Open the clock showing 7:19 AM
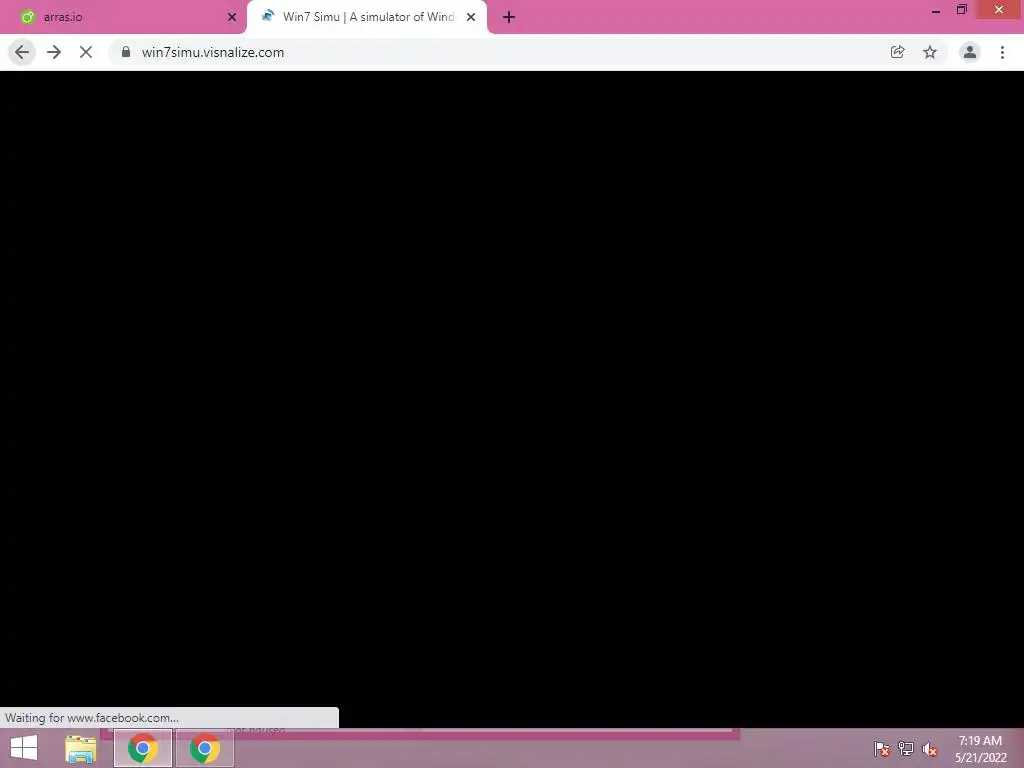 (980, 749)
